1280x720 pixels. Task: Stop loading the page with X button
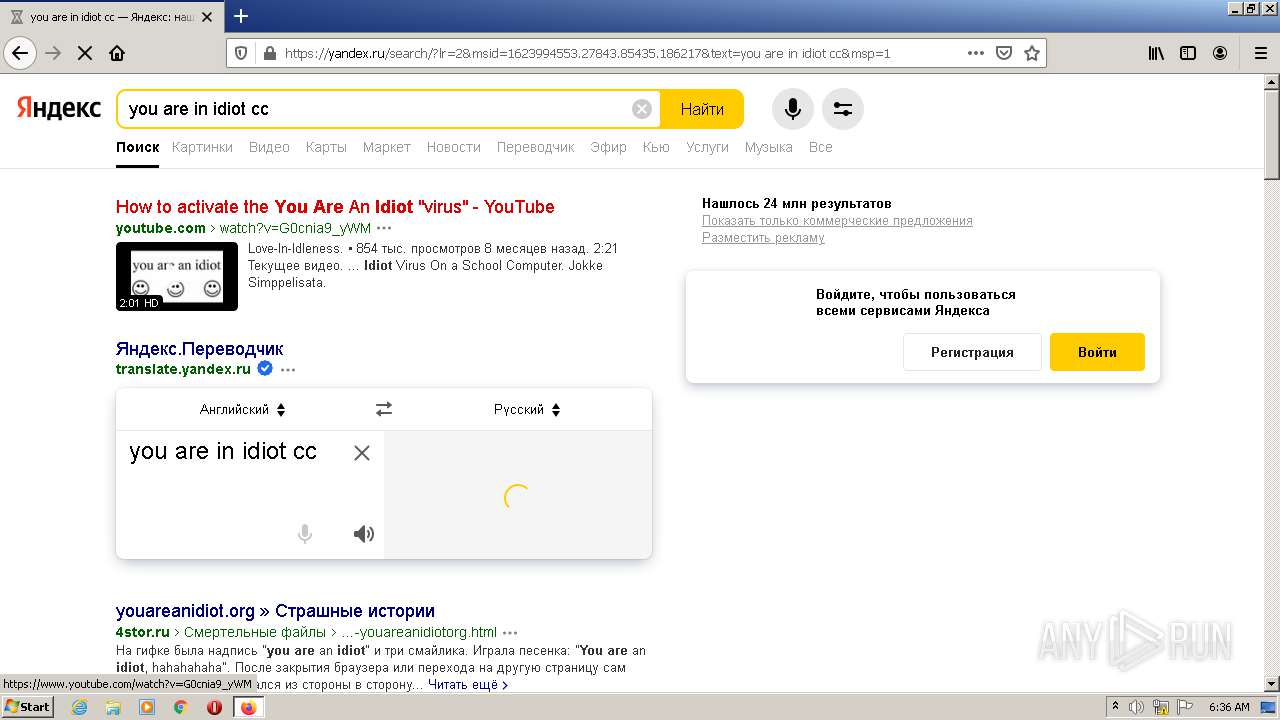tap(85, 53)
